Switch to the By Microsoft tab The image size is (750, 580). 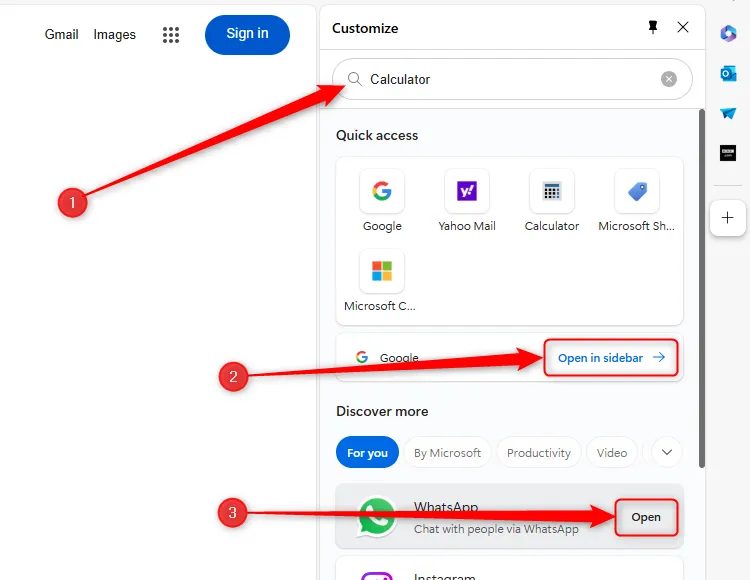(x=447, y=453)
